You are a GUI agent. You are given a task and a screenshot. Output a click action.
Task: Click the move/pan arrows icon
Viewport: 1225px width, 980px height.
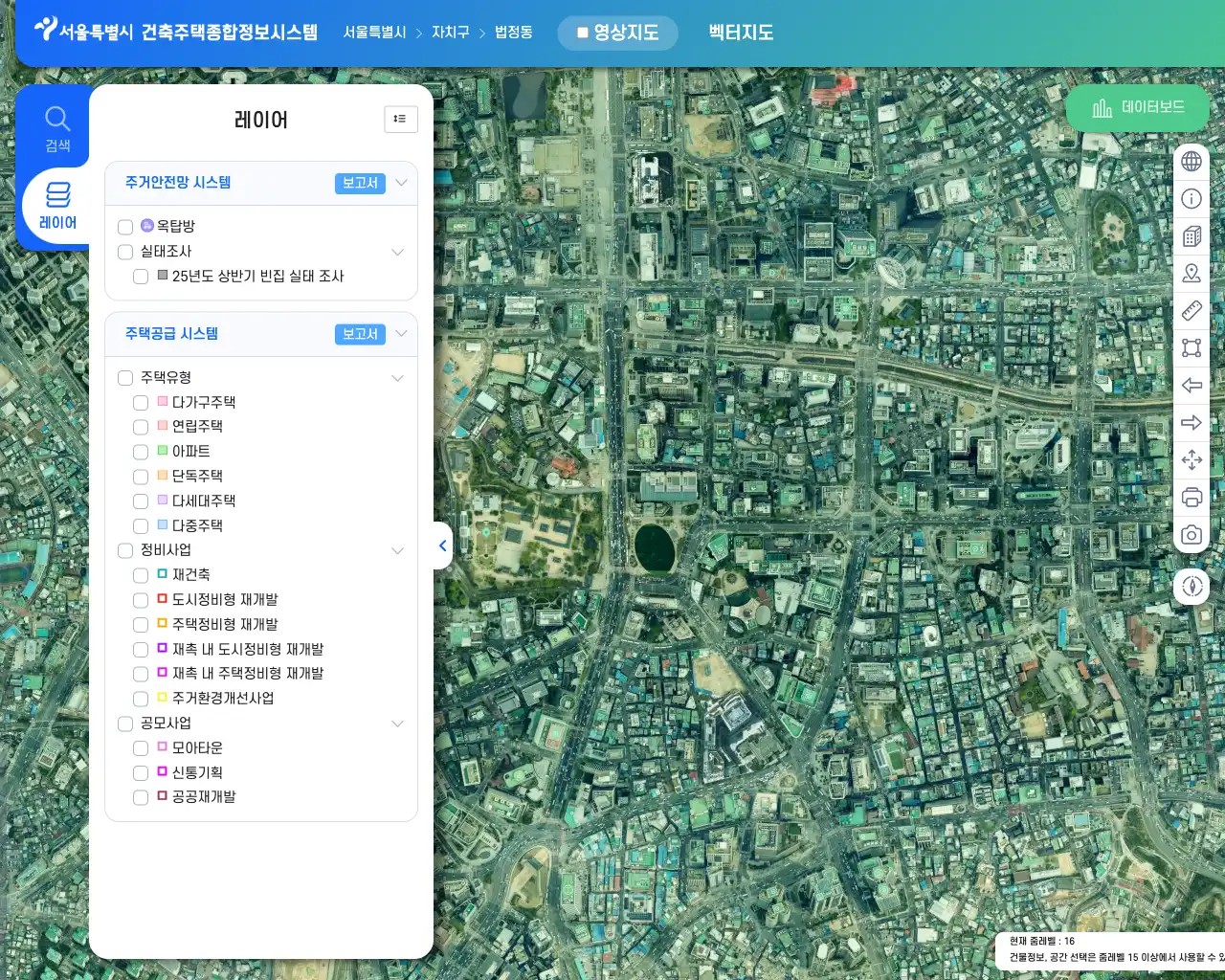(x=1192, y=460)
